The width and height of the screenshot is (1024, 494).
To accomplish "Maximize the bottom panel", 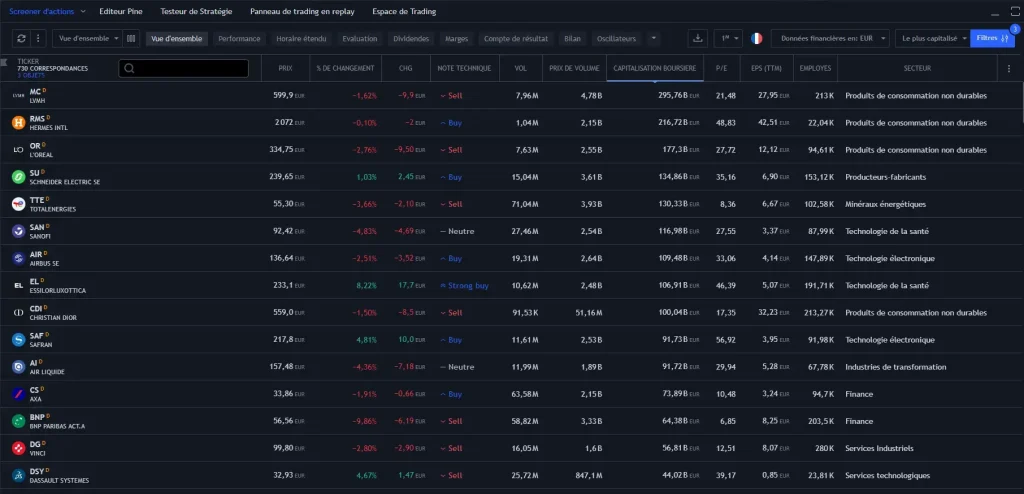I will (x=1014, y=11).
